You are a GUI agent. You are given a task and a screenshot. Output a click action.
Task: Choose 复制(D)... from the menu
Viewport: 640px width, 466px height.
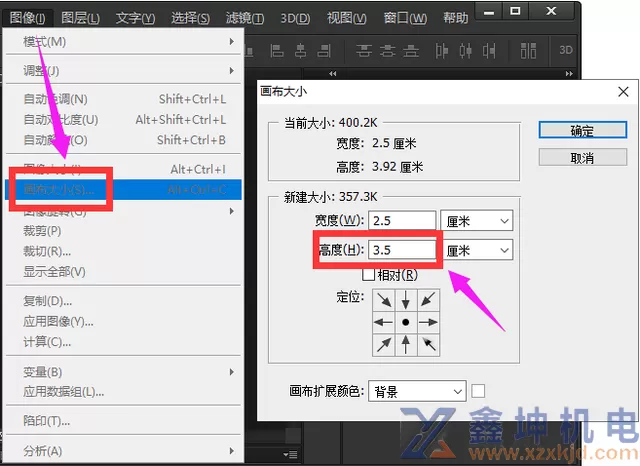tap(123, 301)
